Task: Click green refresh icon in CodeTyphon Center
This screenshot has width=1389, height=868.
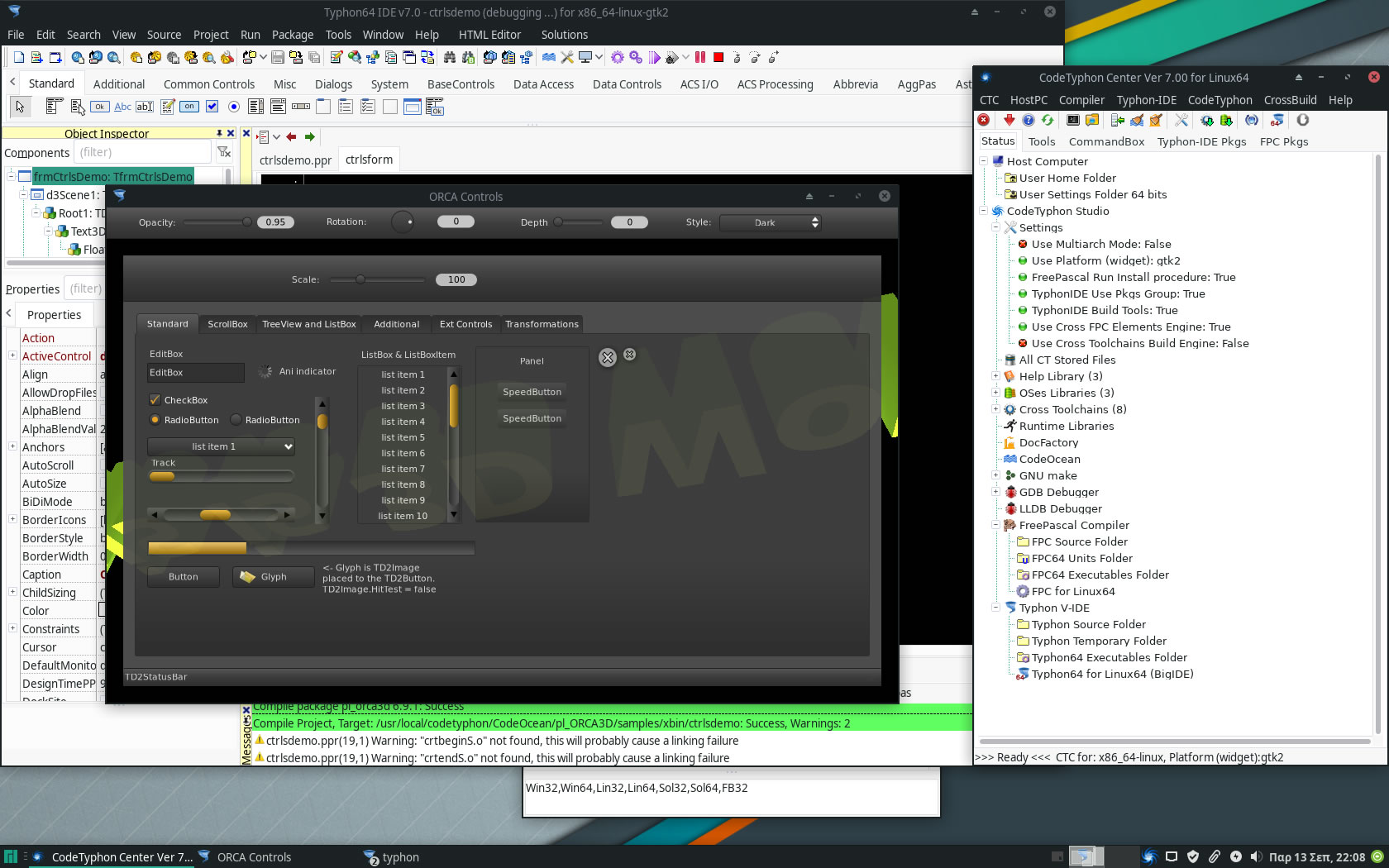Action: pos(1048,121)
